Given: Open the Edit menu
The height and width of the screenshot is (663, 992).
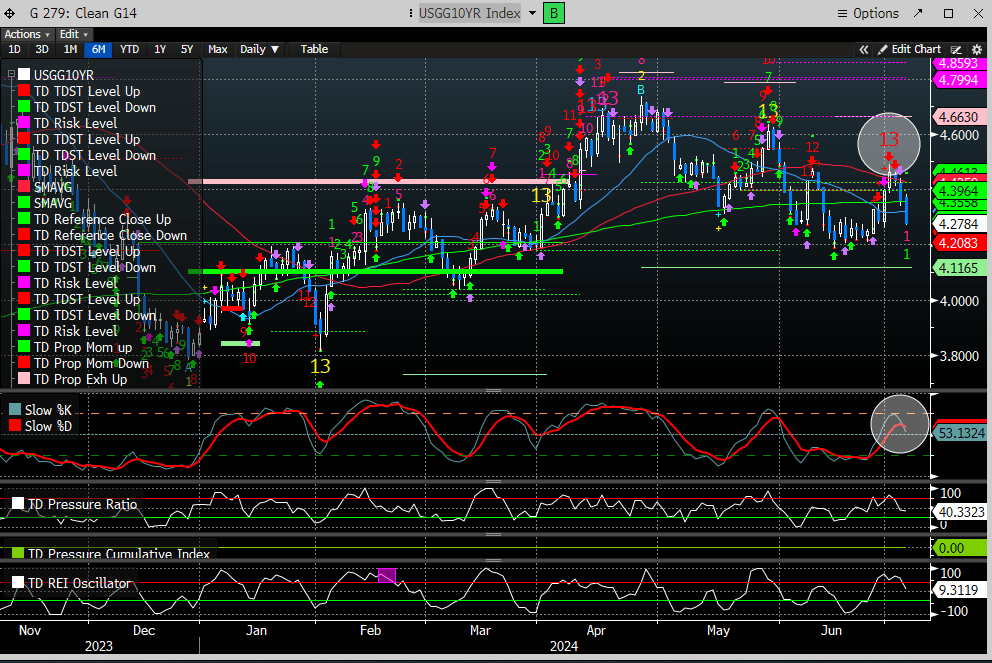Looking at the screenshot, I should 73,34.
